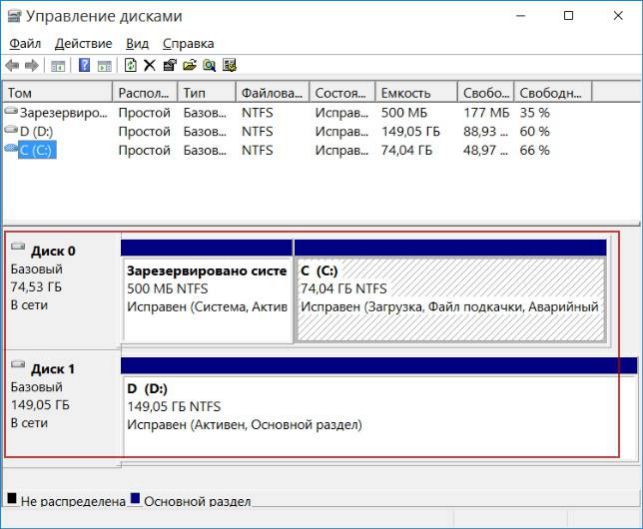
Task: Click the black Не распределена legend swatch
Action: point(12,499)
